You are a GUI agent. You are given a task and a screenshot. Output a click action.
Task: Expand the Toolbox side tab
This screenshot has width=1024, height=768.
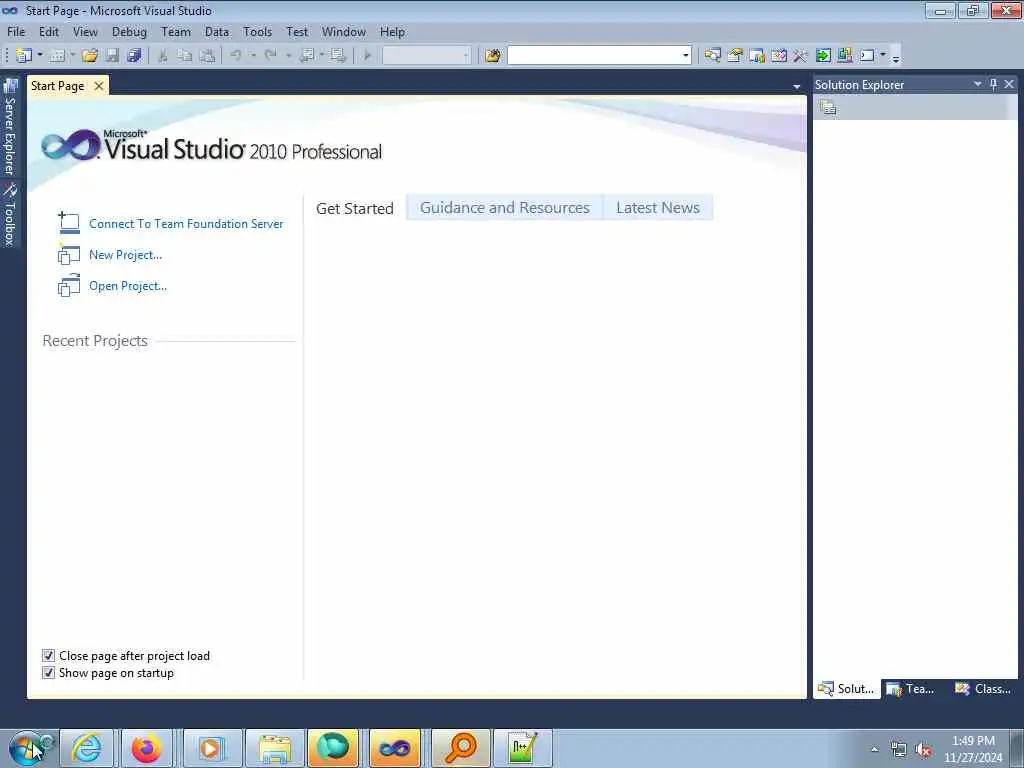coord(10,215)
